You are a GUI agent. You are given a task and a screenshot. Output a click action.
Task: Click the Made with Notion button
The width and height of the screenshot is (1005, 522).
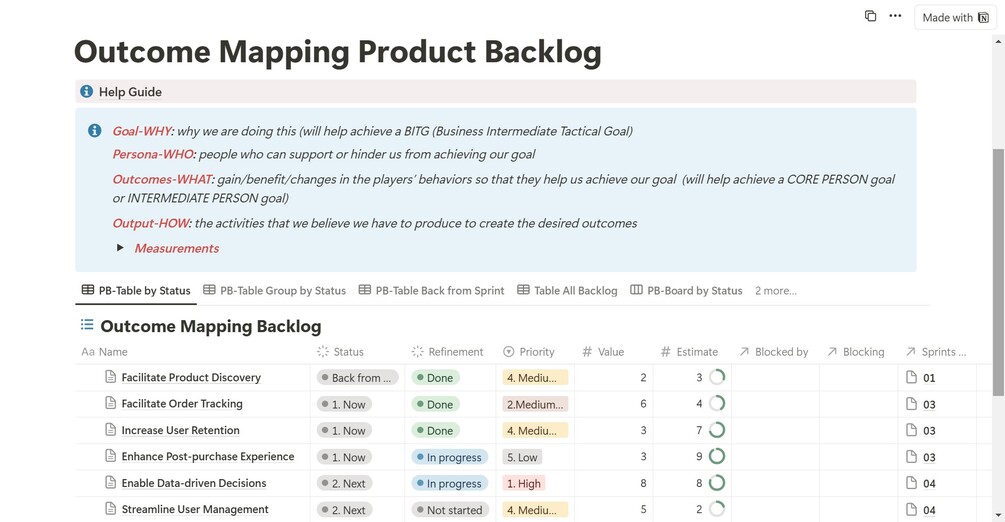point(955,17)
